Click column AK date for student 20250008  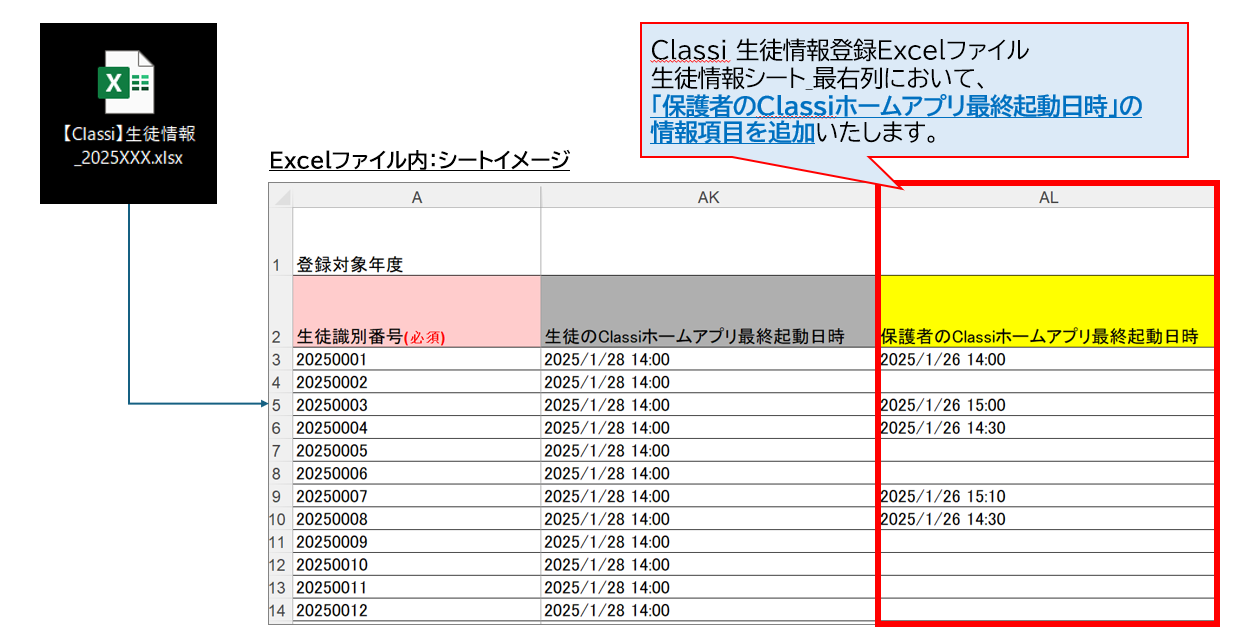pyautogui.click(x=708, y=519)
